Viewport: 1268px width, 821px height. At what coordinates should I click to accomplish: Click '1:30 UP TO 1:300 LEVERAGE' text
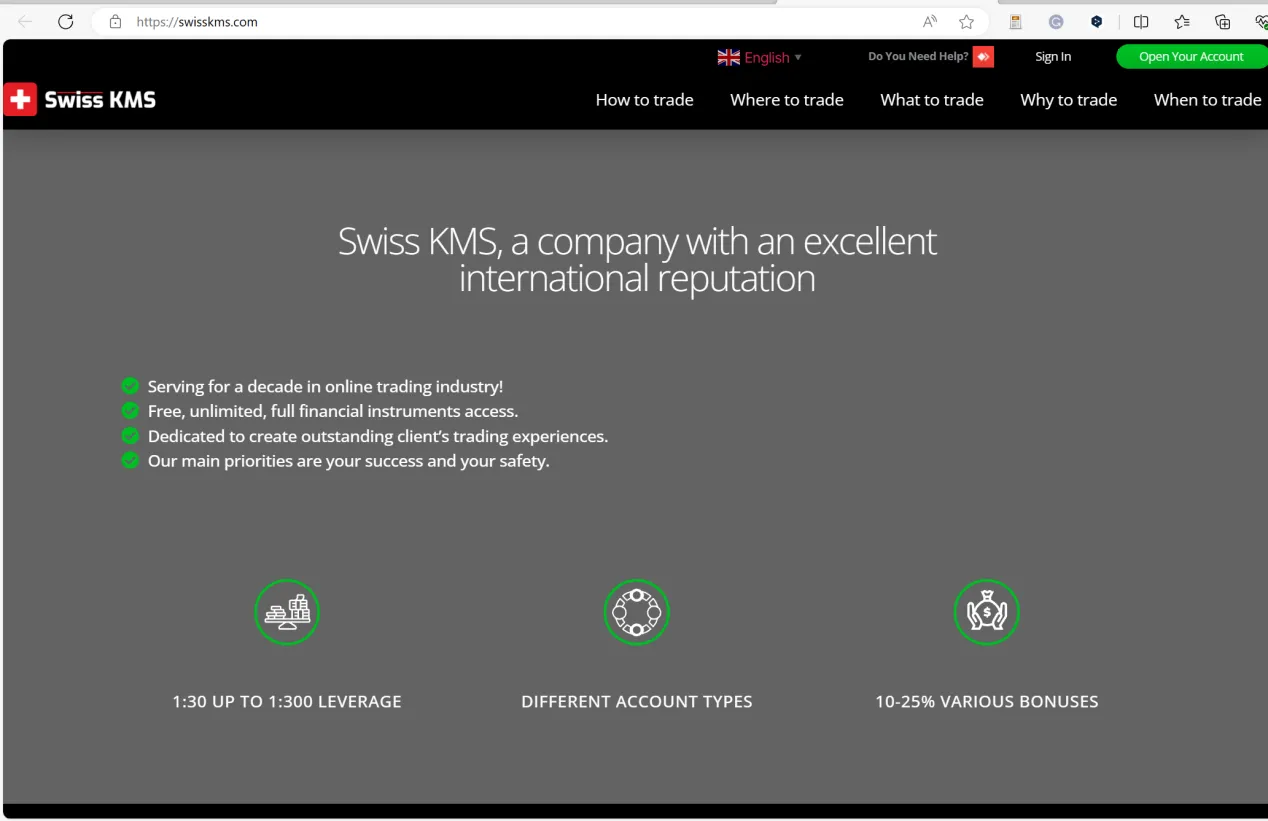287,702
